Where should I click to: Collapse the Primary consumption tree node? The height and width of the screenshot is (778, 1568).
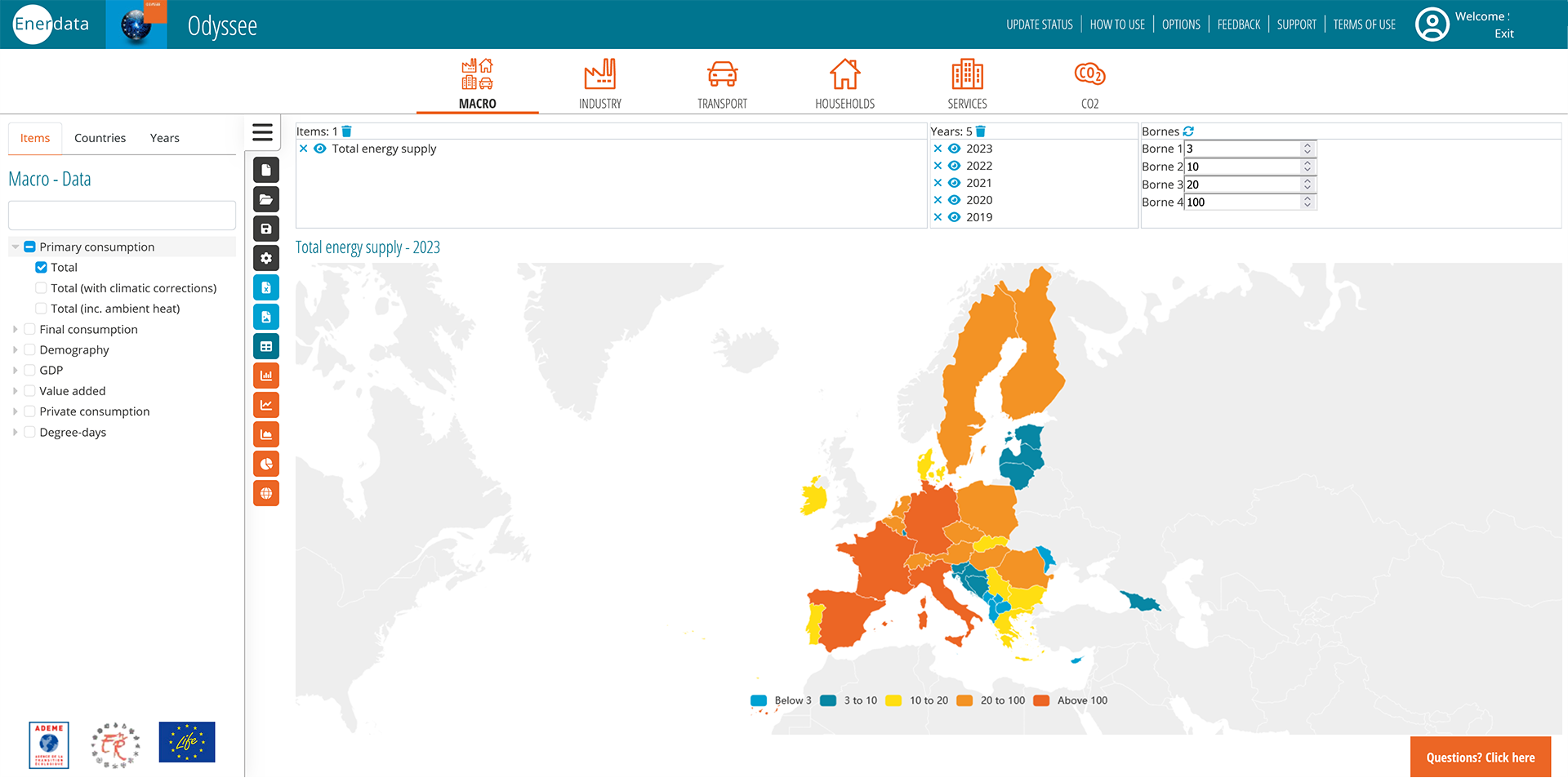[x=16, y=247]
